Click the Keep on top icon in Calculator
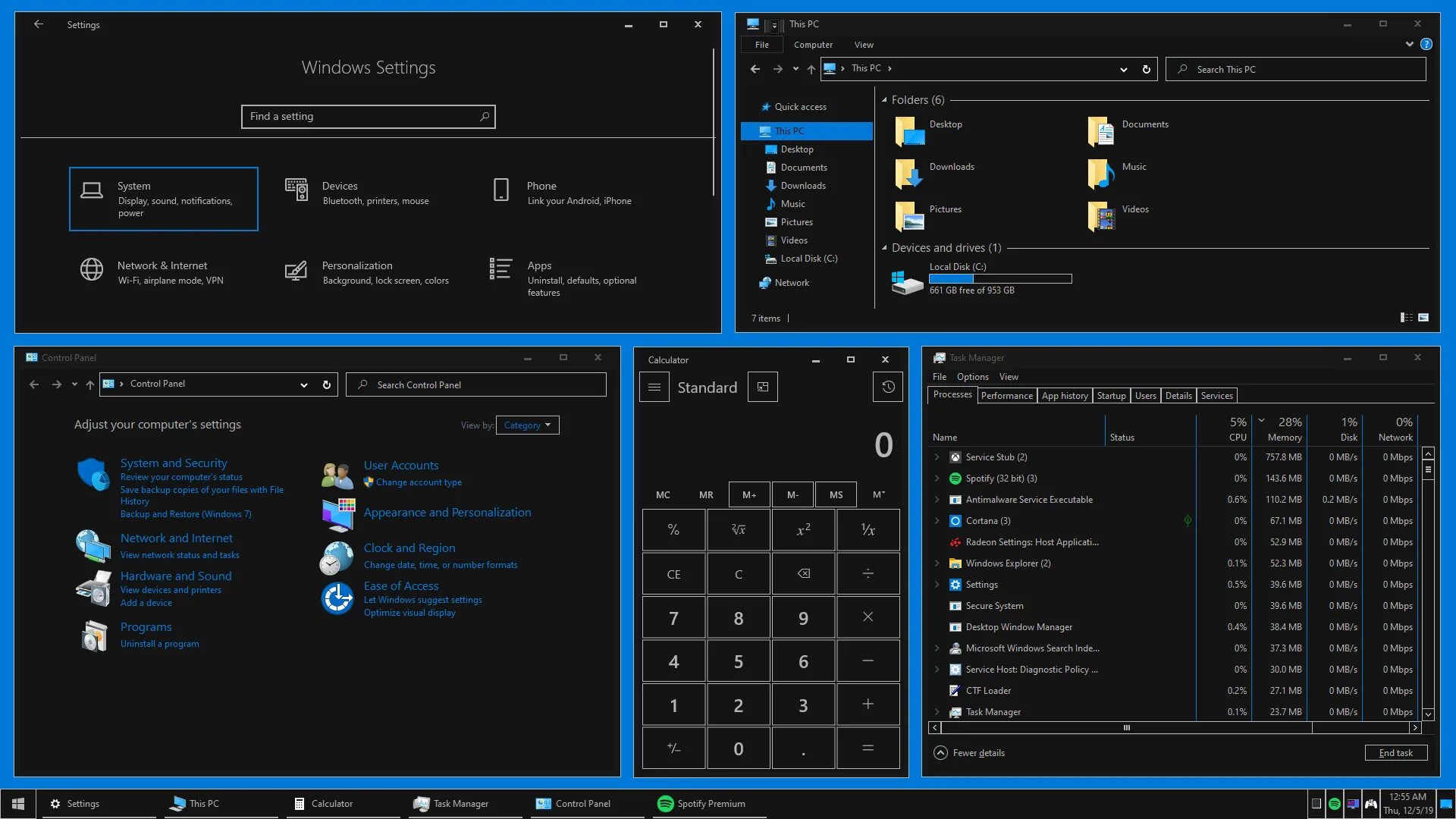The height and width of the screenshot is (819, 1456). click(x=763, y=387)
